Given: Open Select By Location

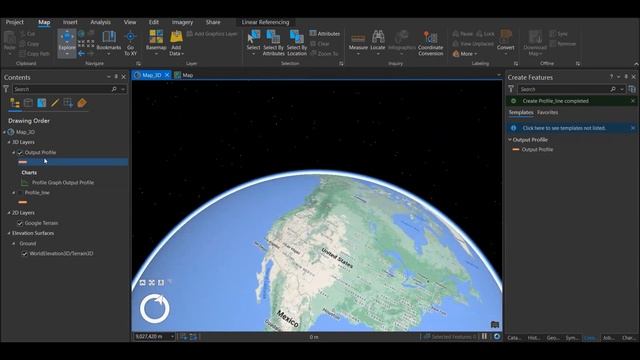Looking at the screenshot, I should tap(297, 43).
